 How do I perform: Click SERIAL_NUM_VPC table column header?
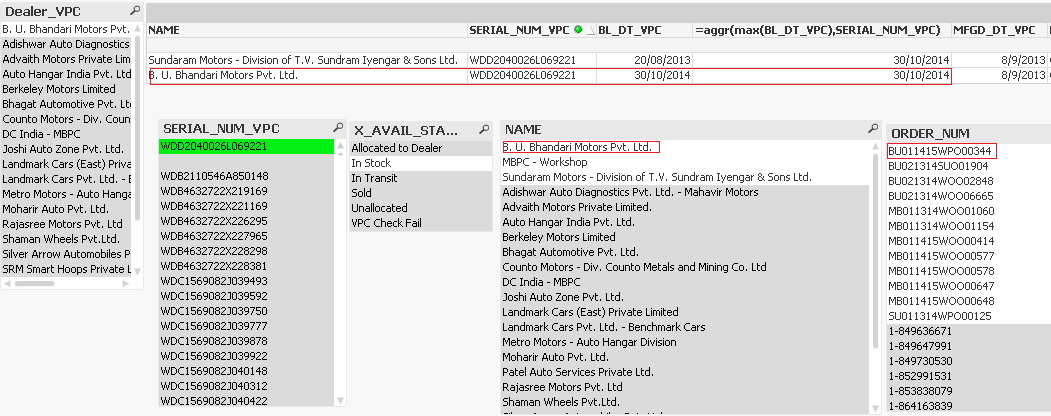point(520,30)
